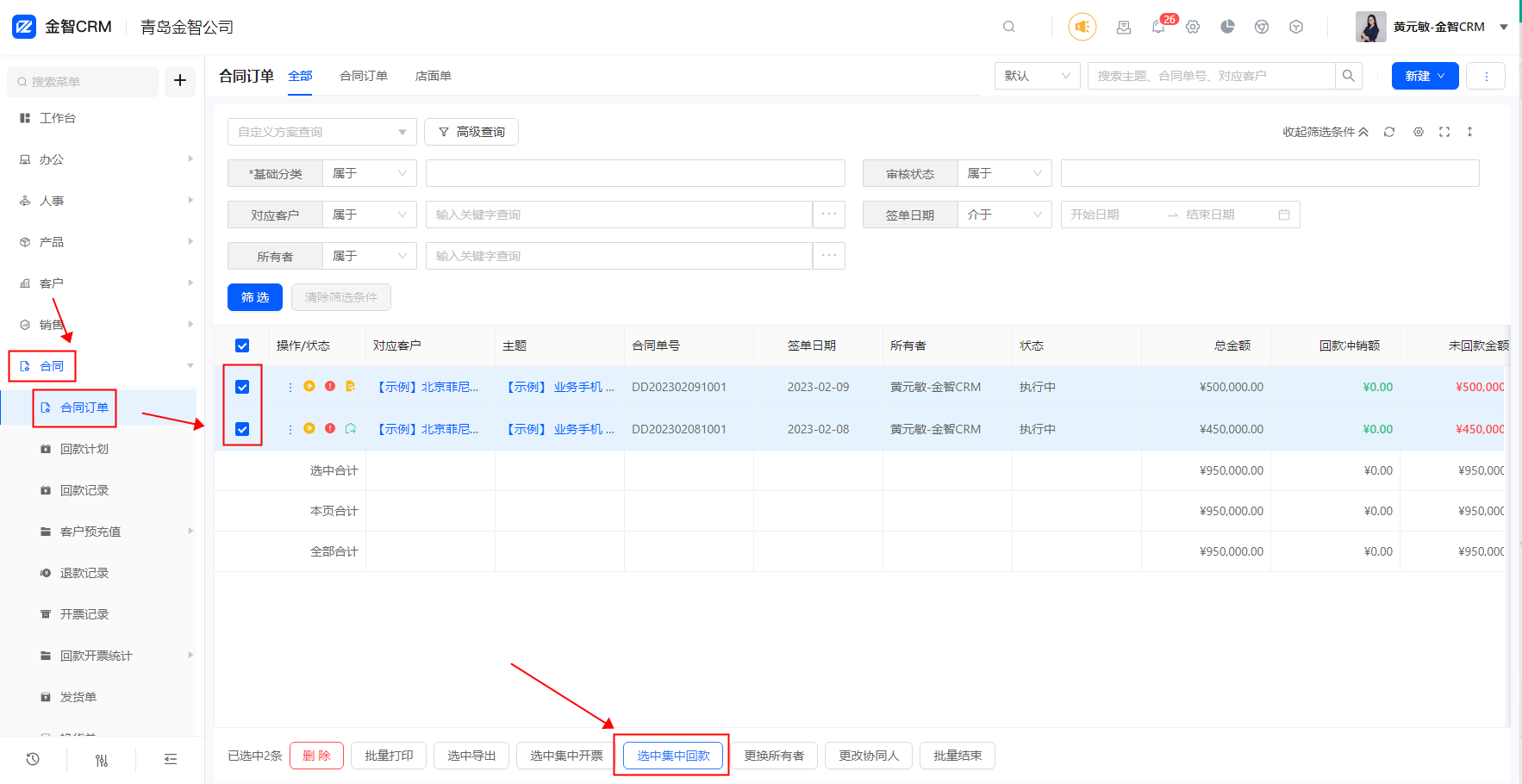The image size is (1522, 784).
Task: Open 基础分类 operator dropdown 属于
Action: pos(370,173)
